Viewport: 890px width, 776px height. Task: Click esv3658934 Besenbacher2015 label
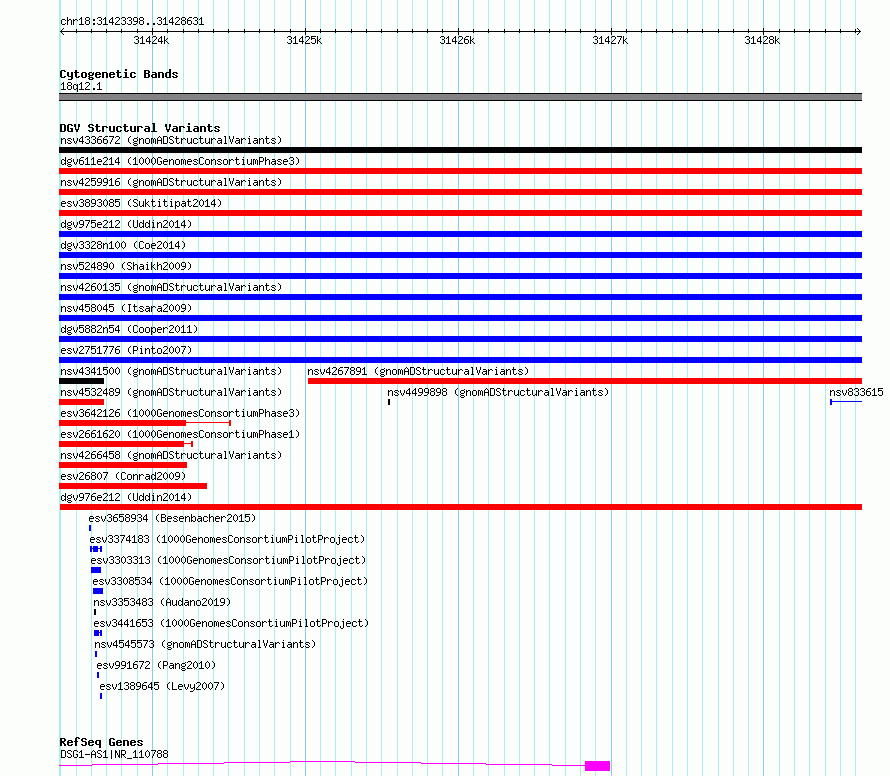pos(172,518)
